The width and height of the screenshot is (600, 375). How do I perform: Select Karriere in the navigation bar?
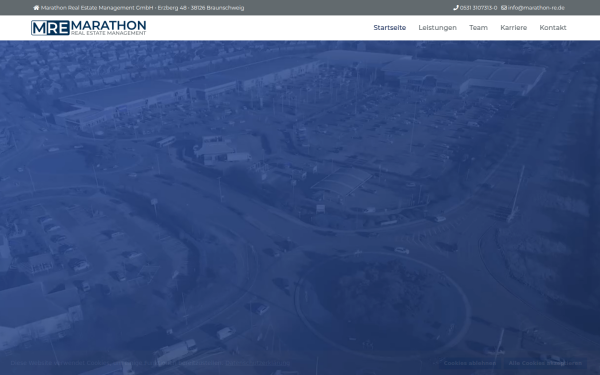pos(514,28)
